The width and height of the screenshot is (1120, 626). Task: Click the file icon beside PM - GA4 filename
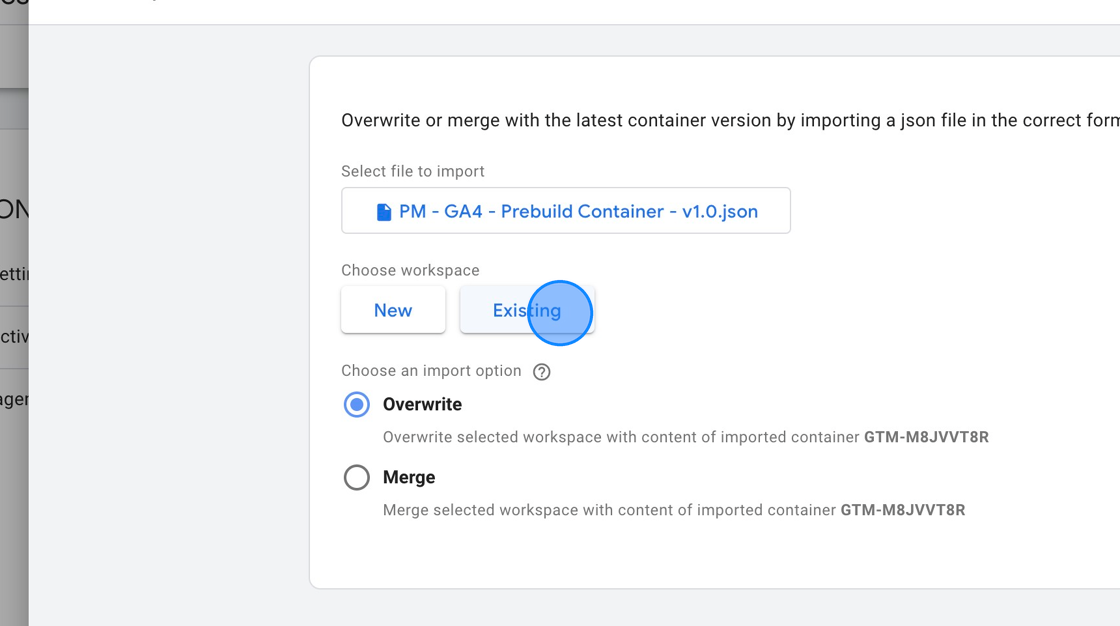[384, 212]
